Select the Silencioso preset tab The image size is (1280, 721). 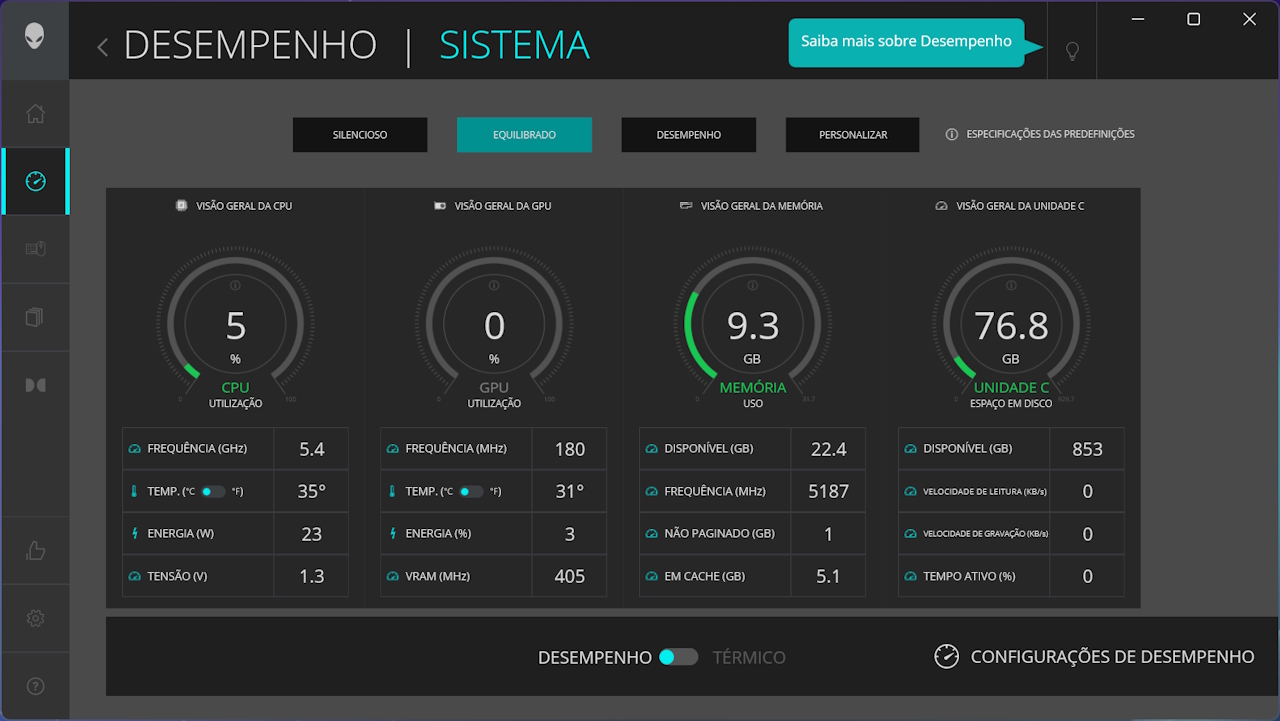click(360, 135)
